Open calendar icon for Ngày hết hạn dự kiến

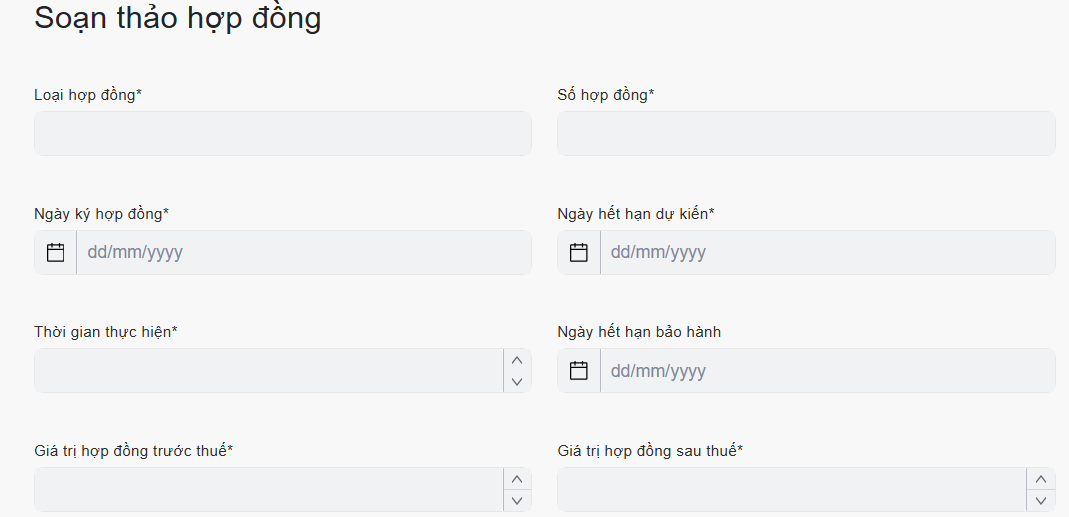579,252
